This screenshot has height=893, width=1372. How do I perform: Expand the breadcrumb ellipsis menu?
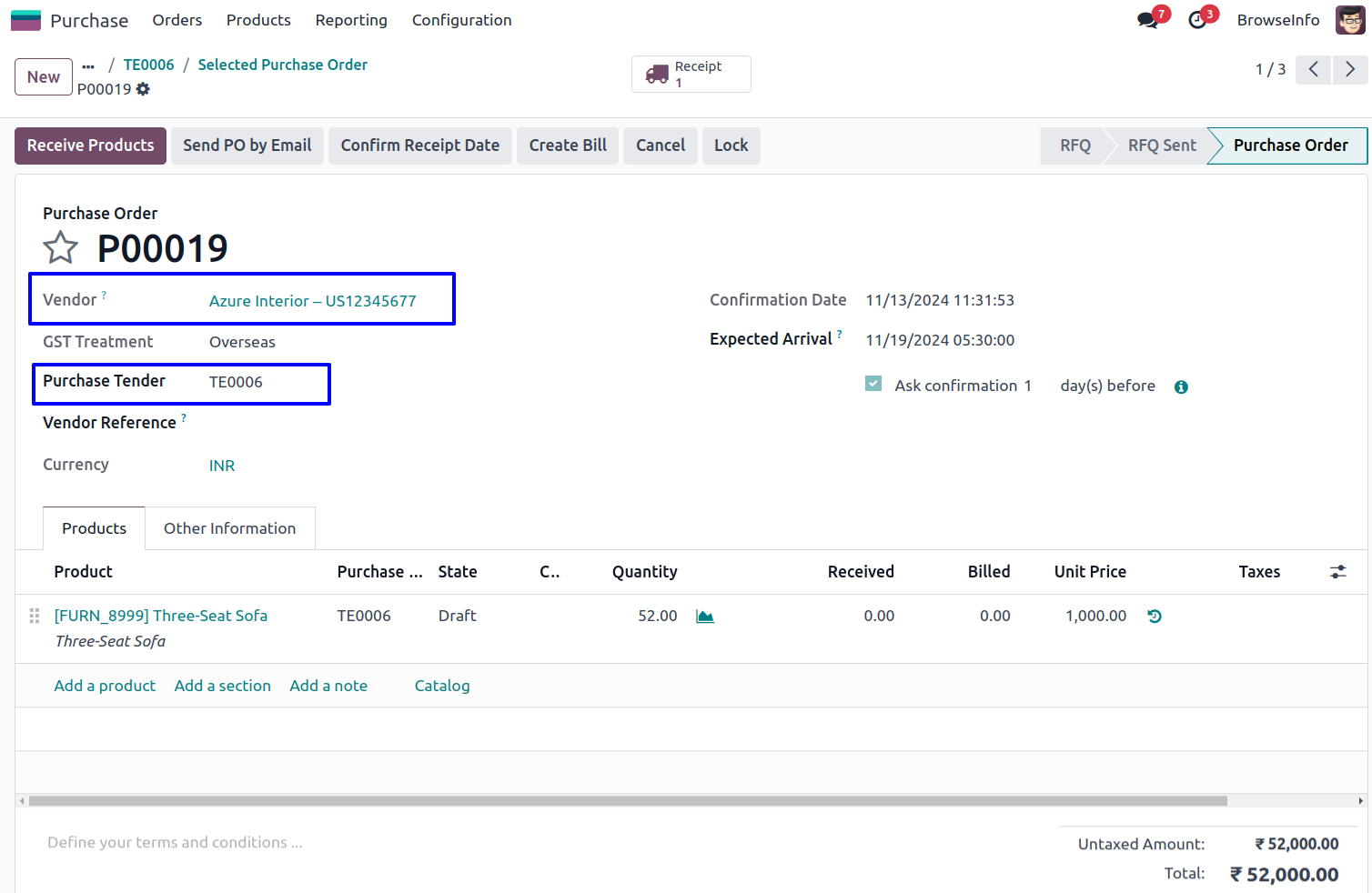(x=88, y=65)
